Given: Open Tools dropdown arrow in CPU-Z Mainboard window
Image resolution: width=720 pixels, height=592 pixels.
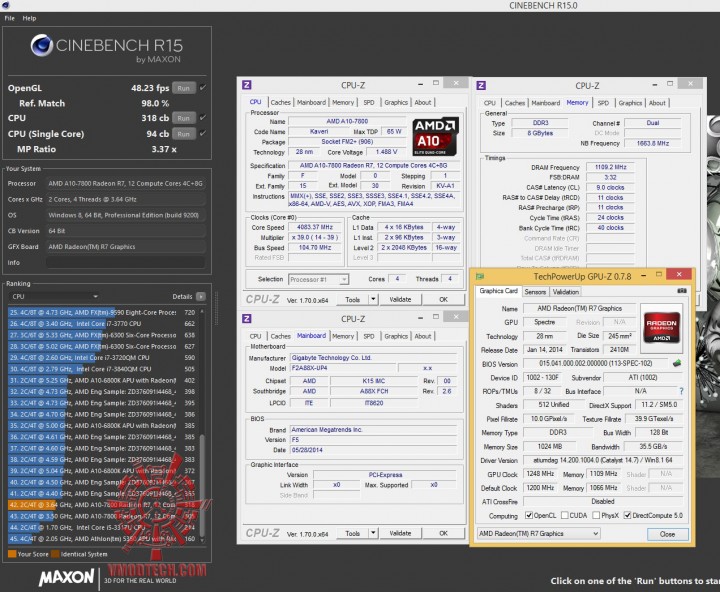Looking at the screenshot, I should (x=373, y=533).
